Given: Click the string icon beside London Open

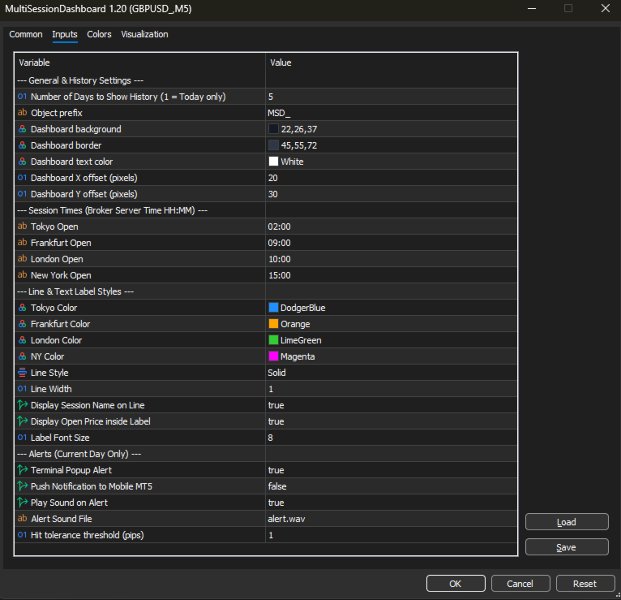Looking at the screenshot, I should tap(22, 259).
